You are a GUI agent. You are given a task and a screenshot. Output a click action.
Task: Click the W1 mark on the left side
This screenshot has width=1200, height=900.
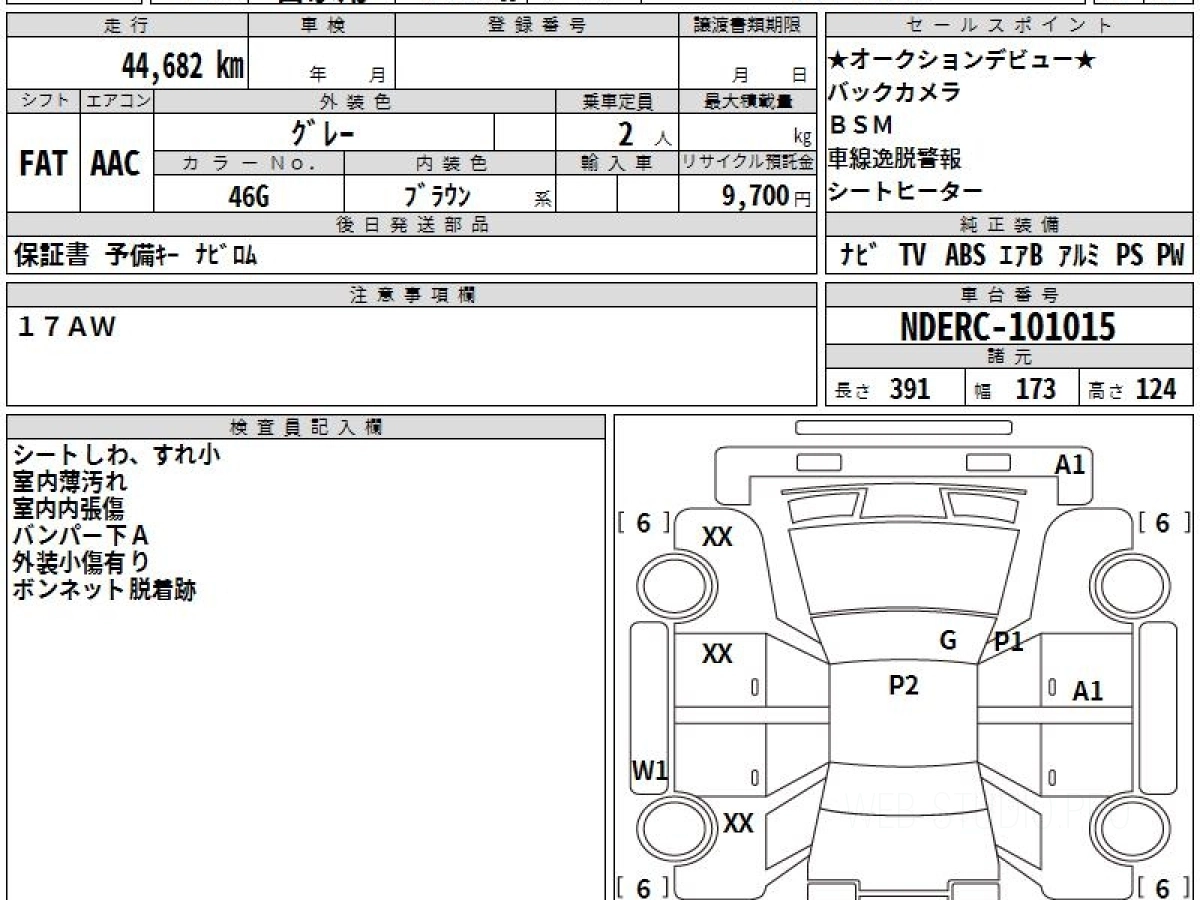(649, 770)
